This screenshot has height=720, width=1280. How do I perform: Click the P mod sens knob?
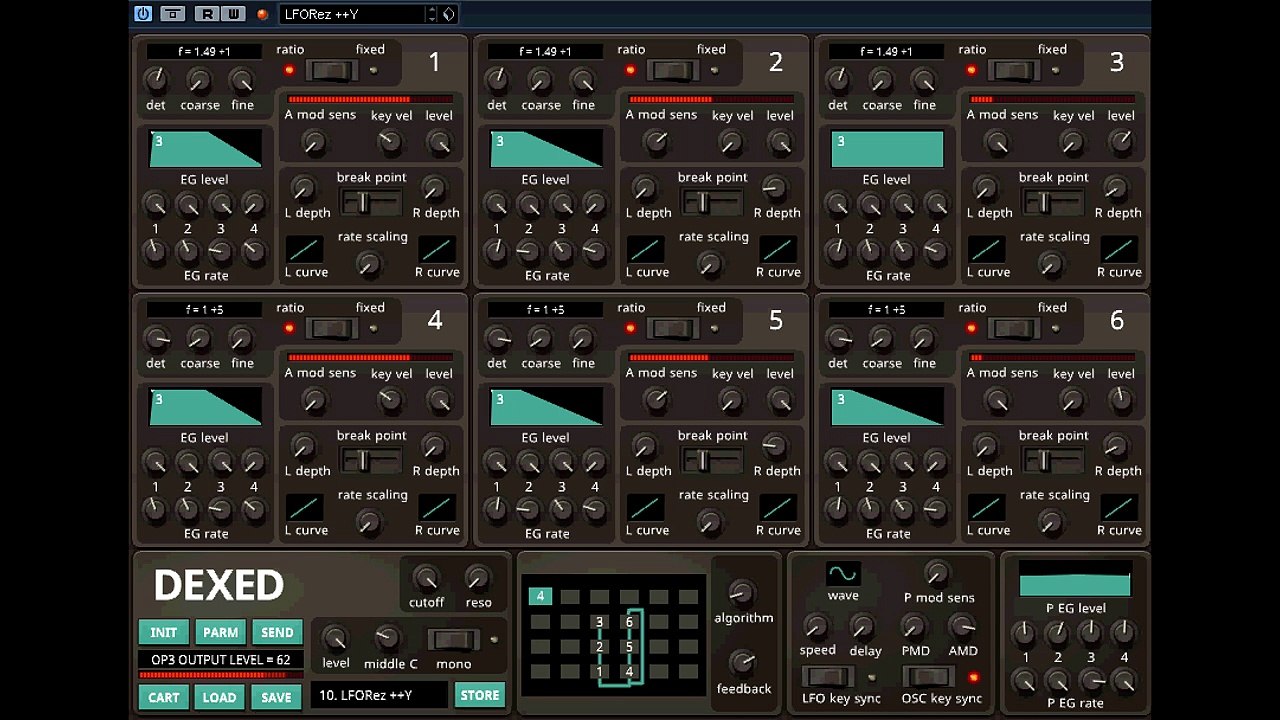(x=937, y=573)
